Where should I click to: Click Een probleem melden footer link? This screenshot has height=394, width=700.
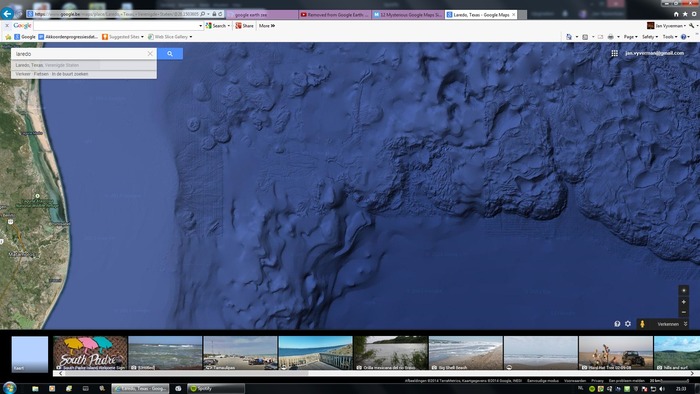click(x=627, y=381)
